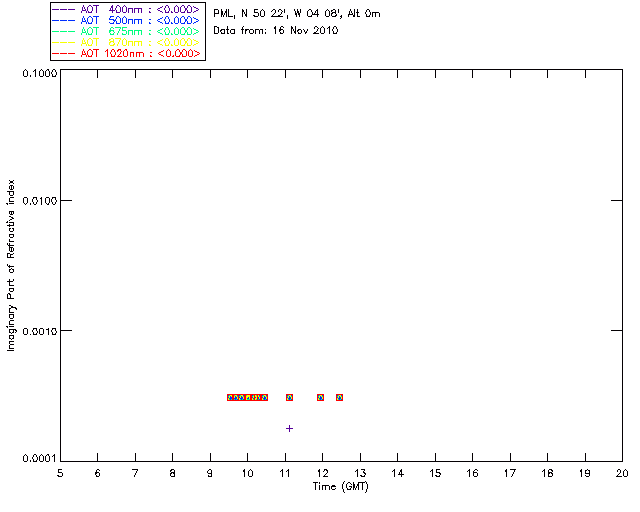Click the PML station location header text

(297, 14)
